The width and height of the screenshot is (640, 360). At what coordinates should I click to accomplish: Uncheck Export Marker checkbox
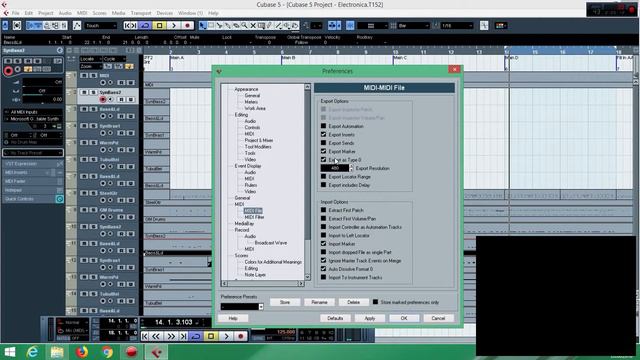tap(323, 151)
